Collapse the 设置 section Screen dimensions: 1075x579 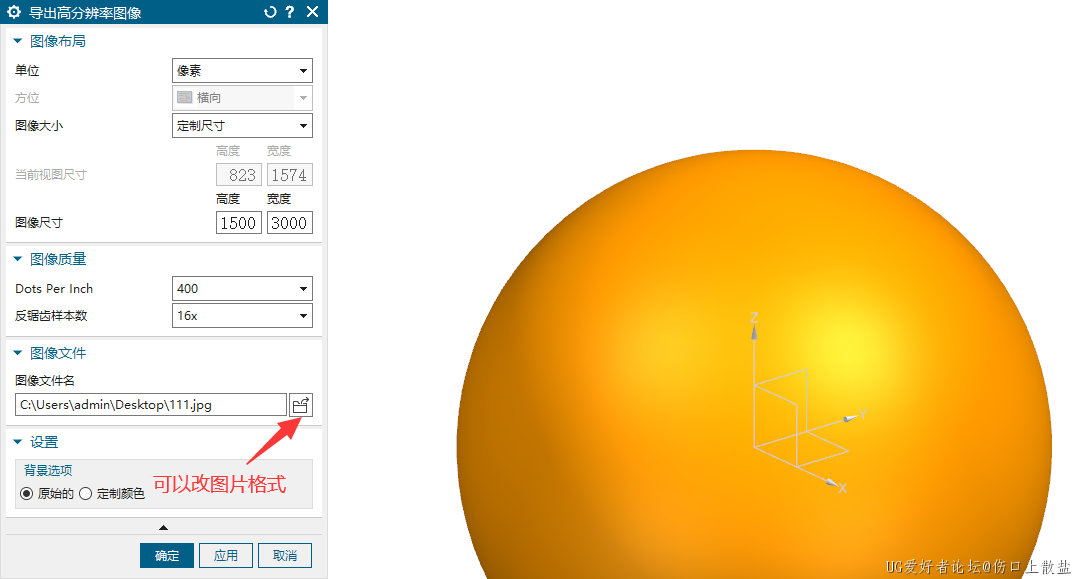click(17, 442)
